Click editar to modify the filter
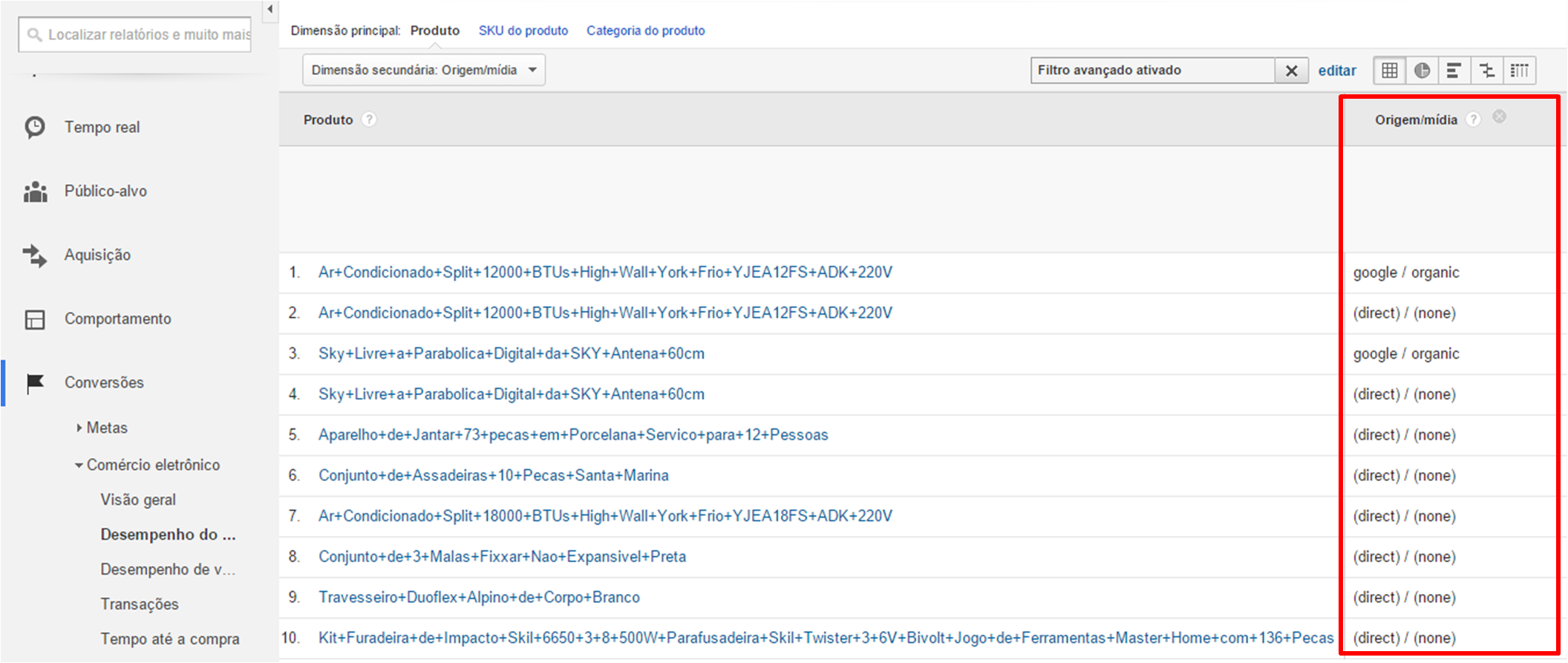Screen dimensions: 1568x663 click(1336, 71)
